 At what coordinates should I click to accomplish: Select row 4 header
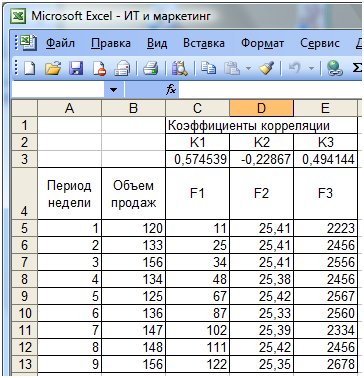click(24, 193)
